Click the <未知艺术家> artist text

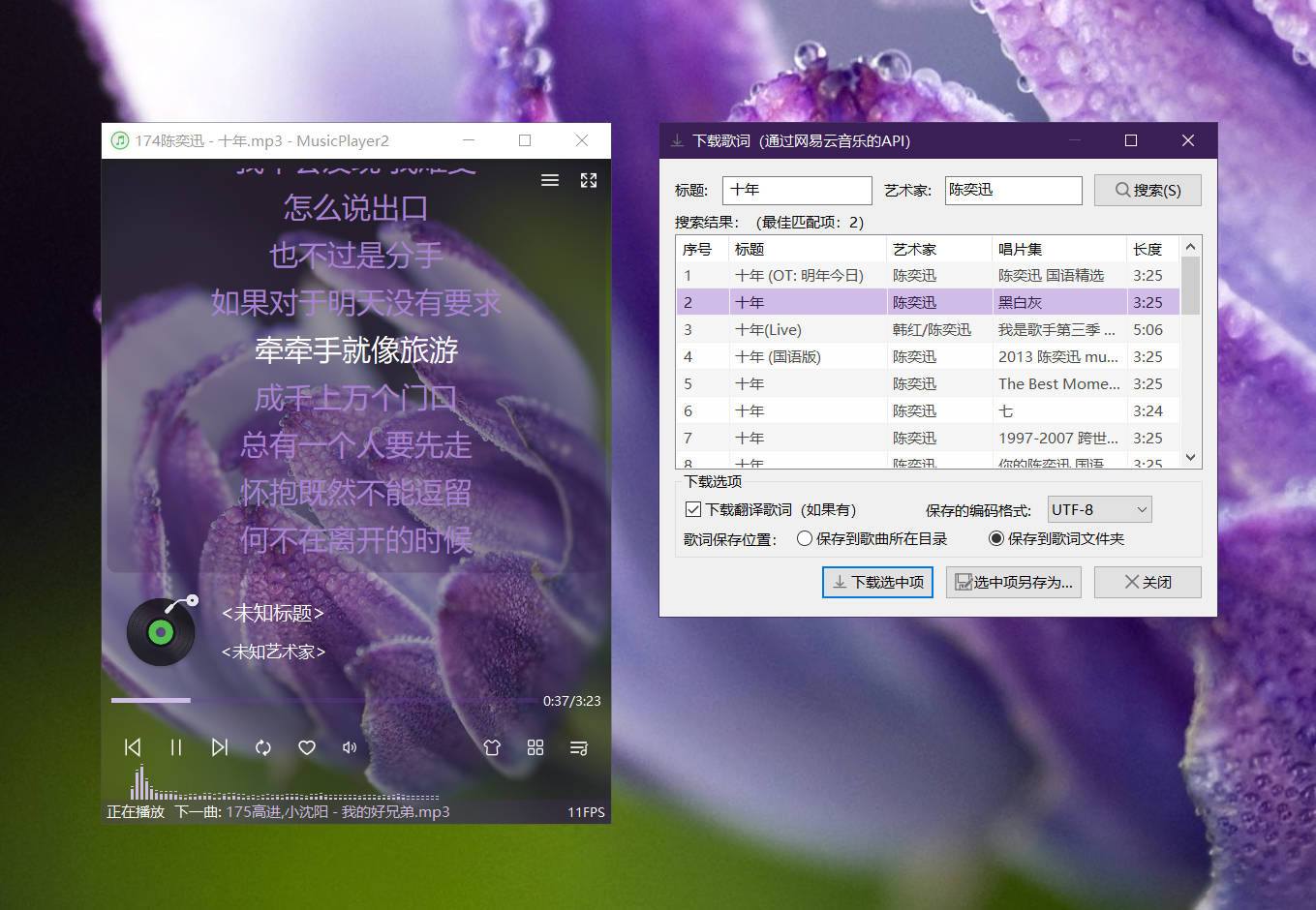tap(273, 652)
